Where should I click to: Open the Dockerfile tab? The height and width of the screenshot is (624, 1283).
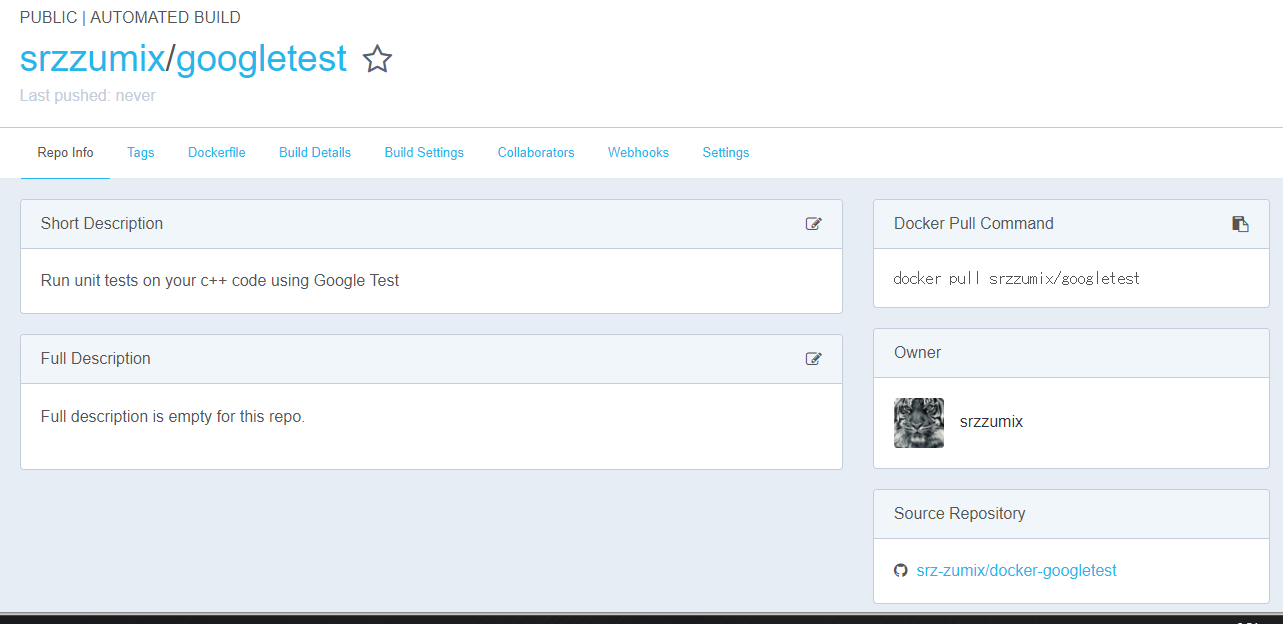click(217, 153)
